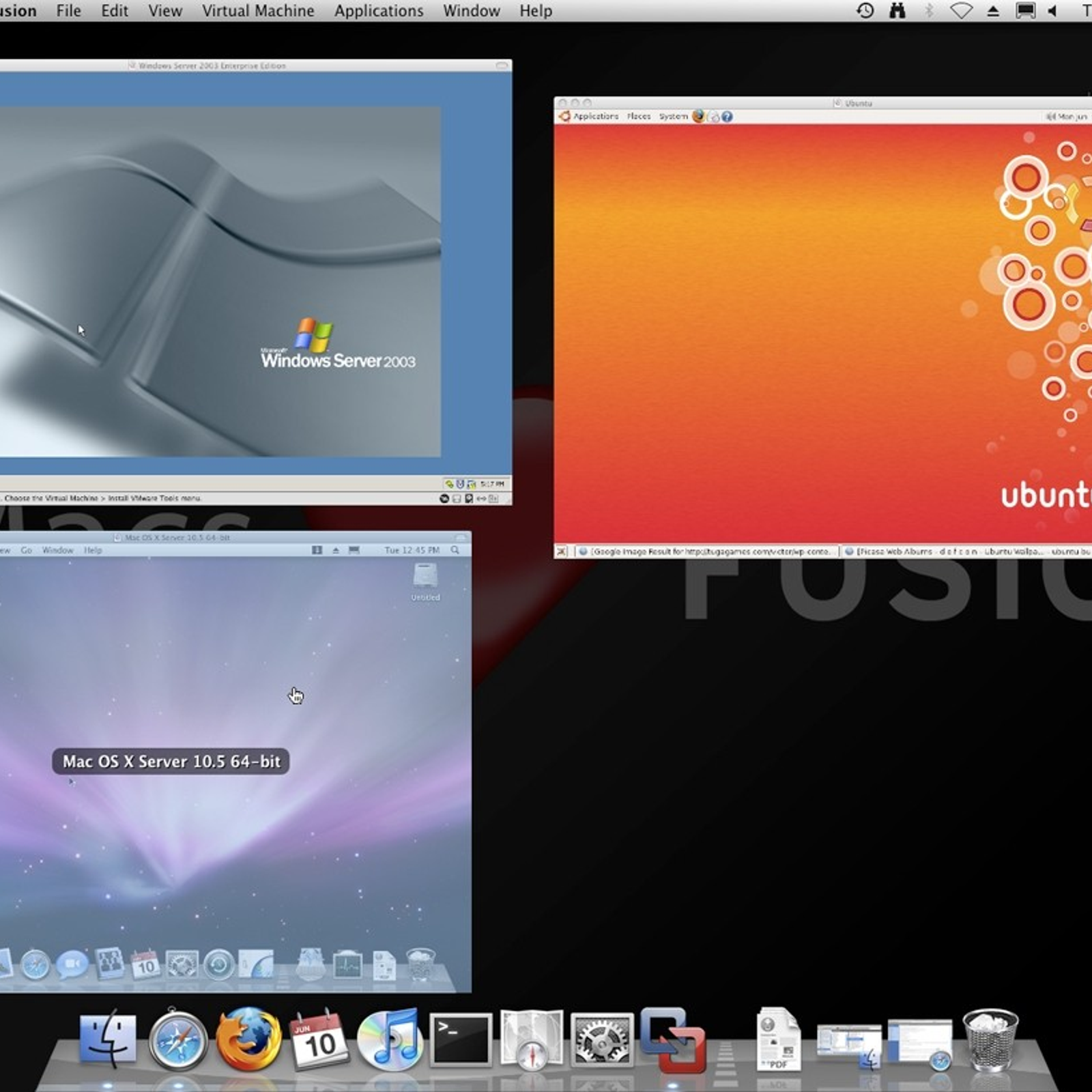
Task: Click the CD/DVD device icon in the Windows VM status bar
Action: pos(444,499)
